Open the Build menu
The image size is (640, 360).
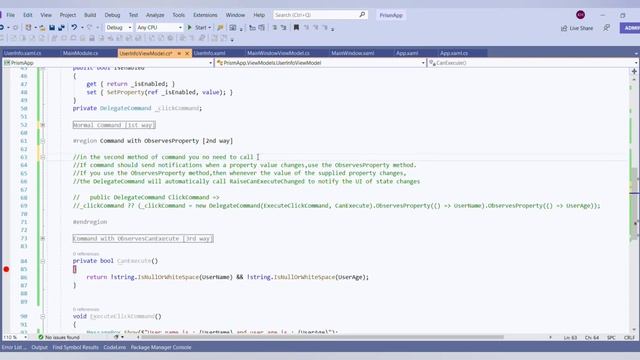pyautogui.click(x=90, y=15)
